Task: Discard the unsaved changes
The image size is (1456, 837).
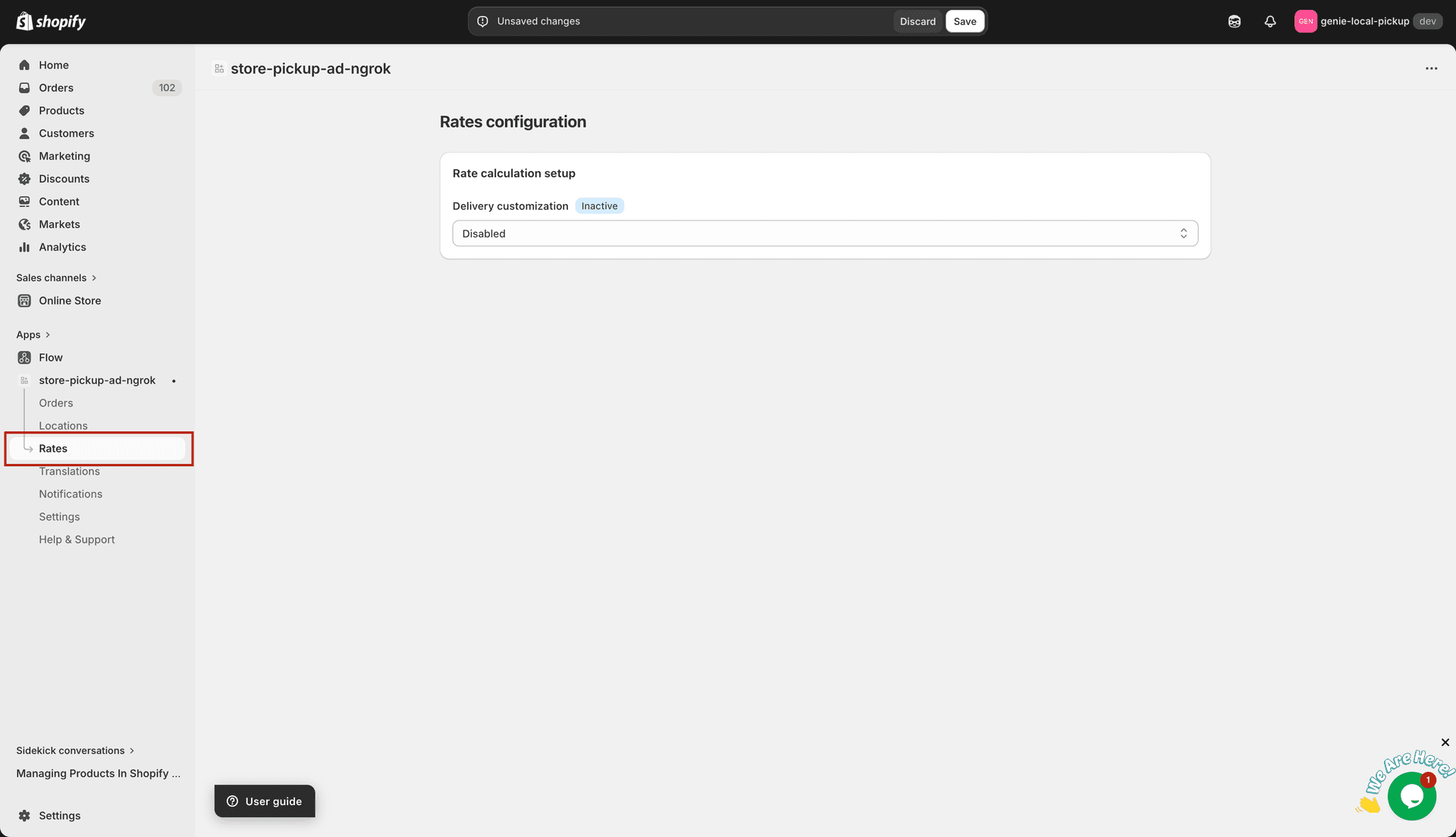Action: 917,21
